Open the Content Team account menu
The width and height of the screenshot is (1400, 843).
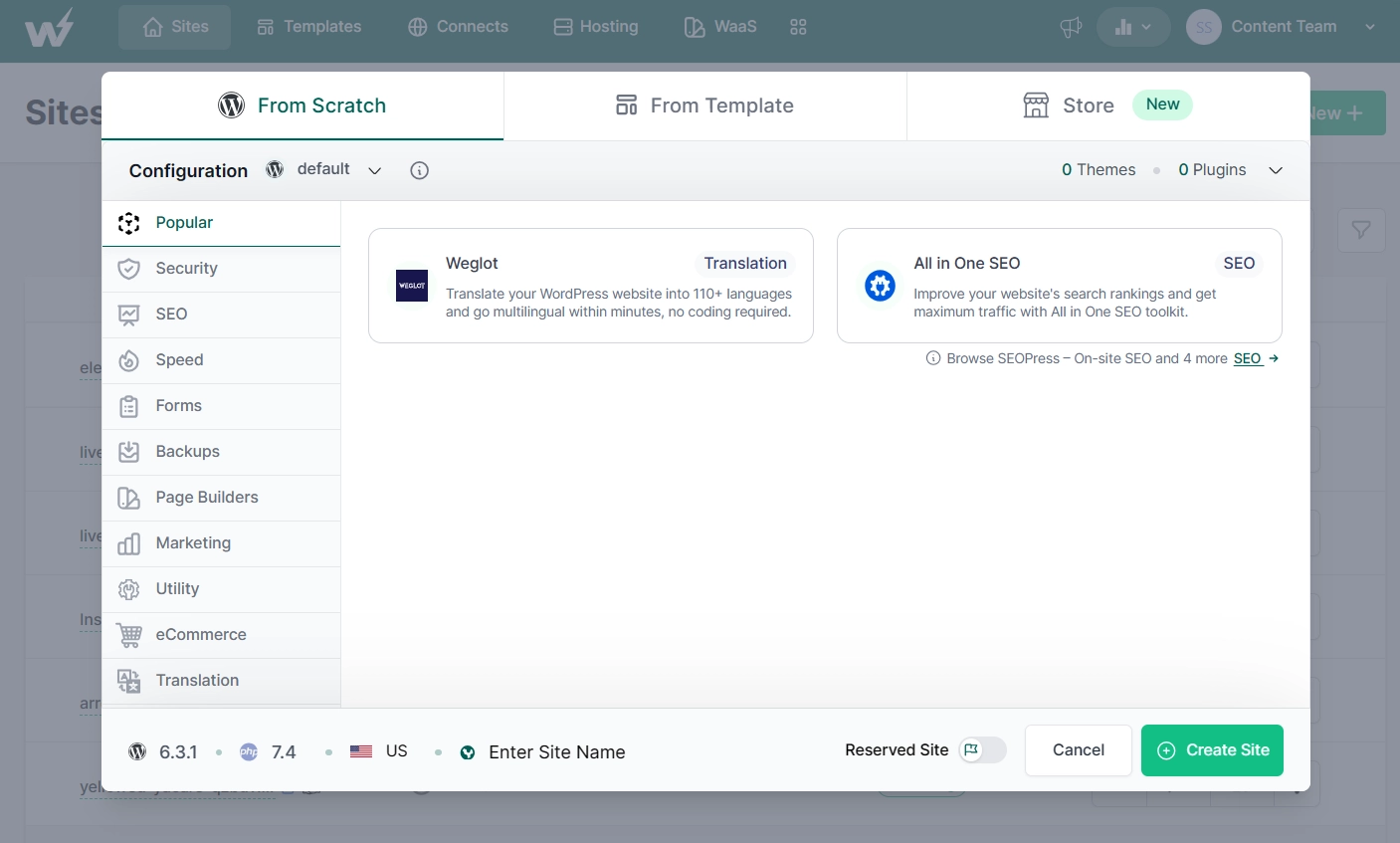click(x=1284, y=27)
